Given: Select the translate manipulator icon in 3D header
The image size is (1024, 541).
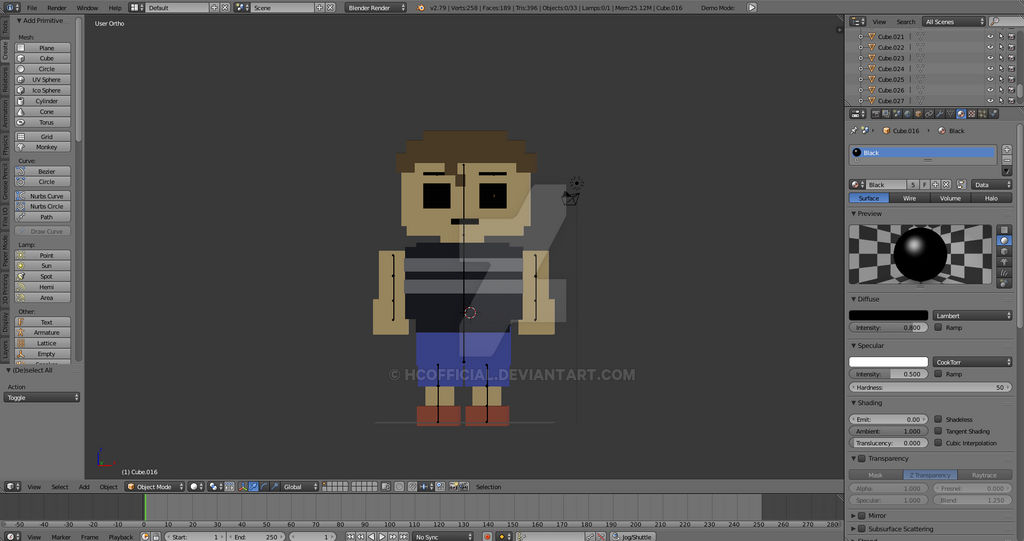Looking at the screenshot, I should [x=253, y=487].
